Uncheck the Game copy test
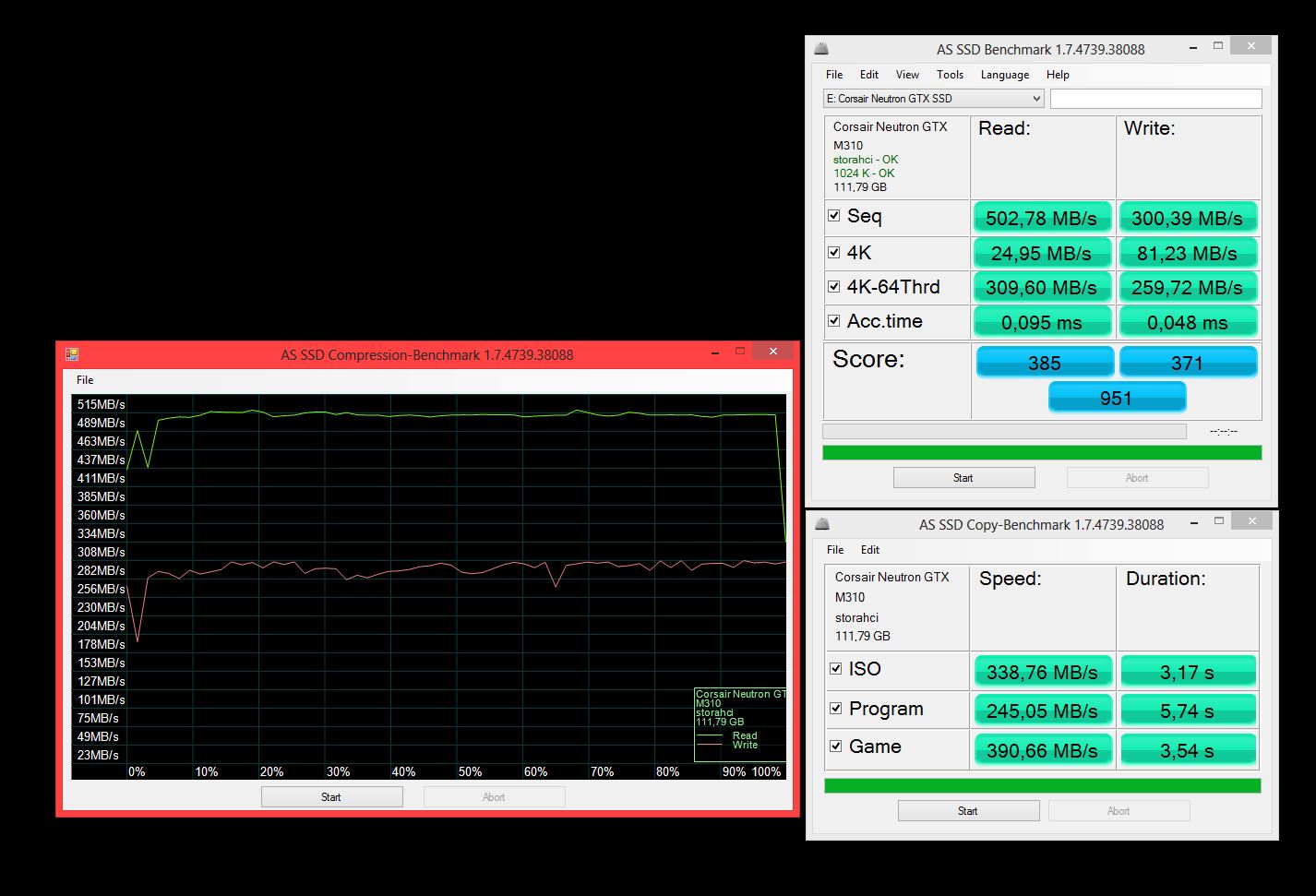The image size is (1316, 896). 836,746
